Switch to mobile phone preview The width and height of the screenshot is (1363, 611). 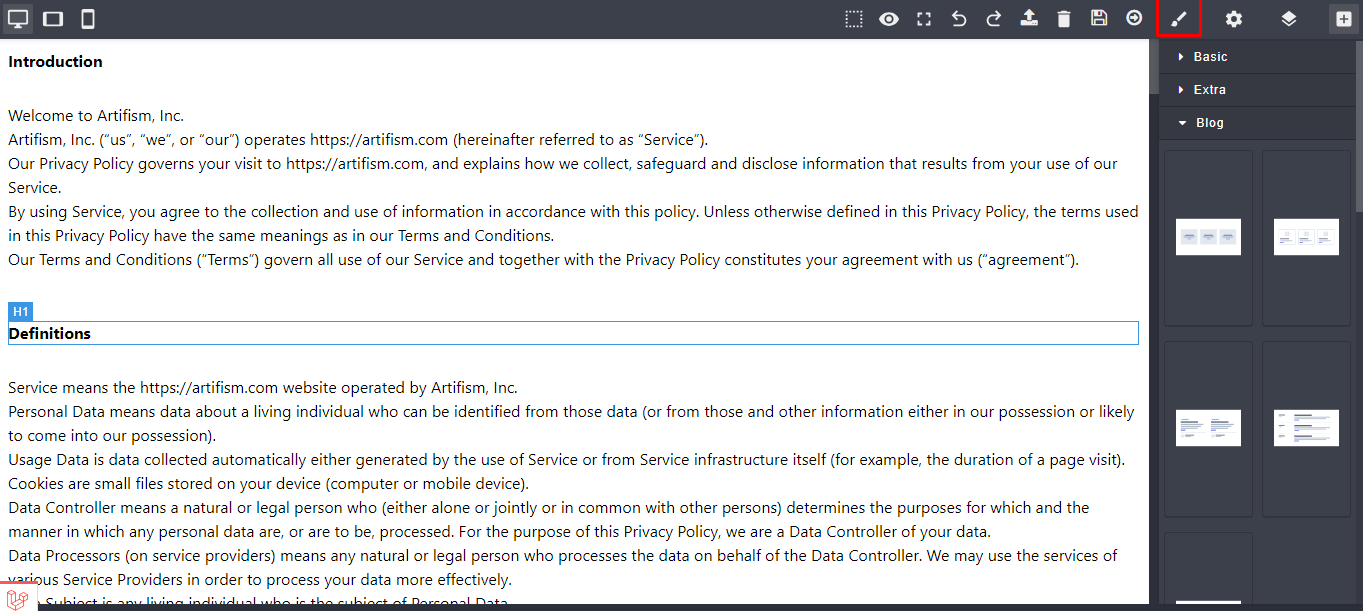(x=88, y=19)
